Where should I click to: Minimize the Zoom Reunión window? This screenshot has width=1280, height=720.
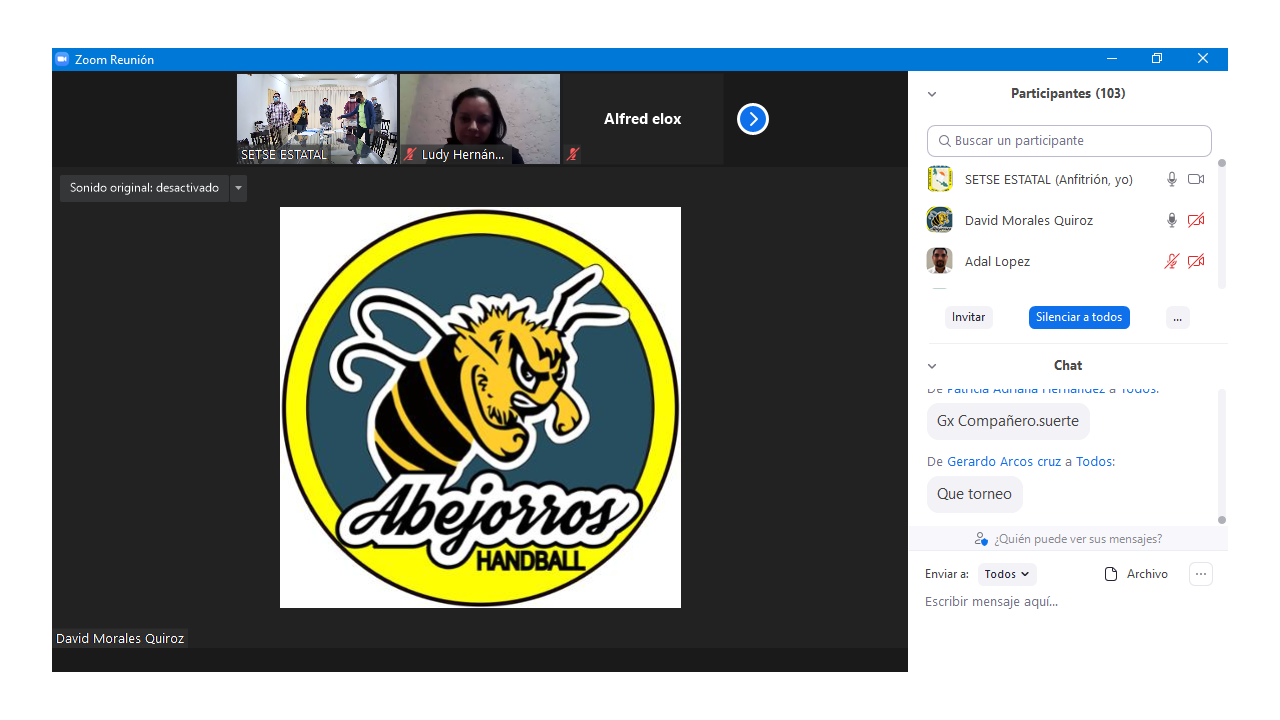(1112, 59)
